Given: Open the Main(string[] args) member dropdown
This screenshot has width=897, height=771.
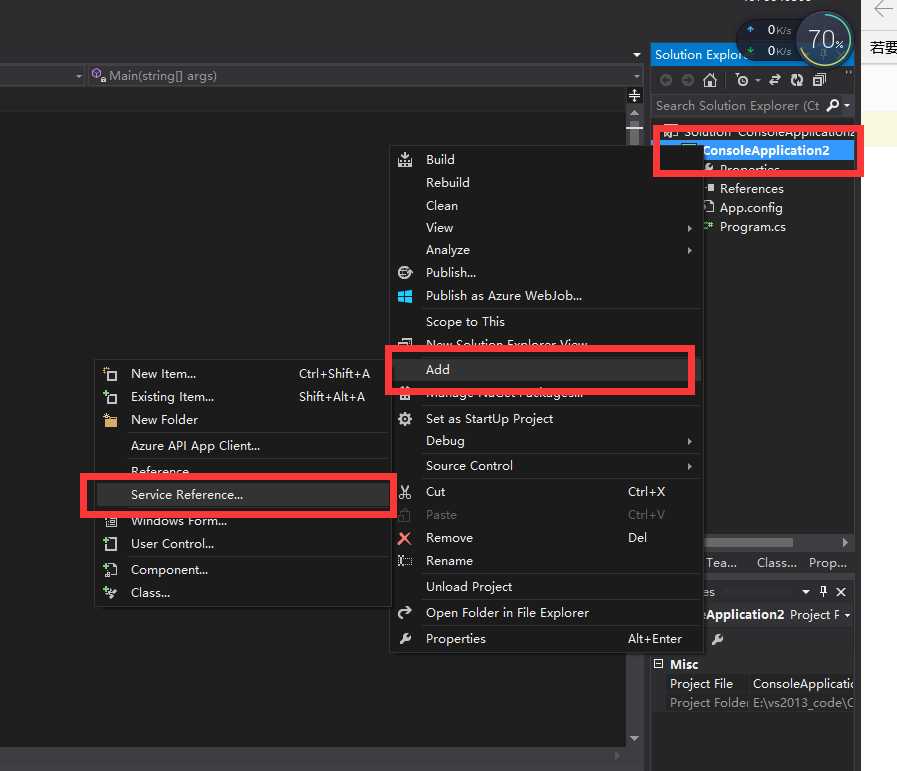Looking at the screenshot, I should click(637, 76).
